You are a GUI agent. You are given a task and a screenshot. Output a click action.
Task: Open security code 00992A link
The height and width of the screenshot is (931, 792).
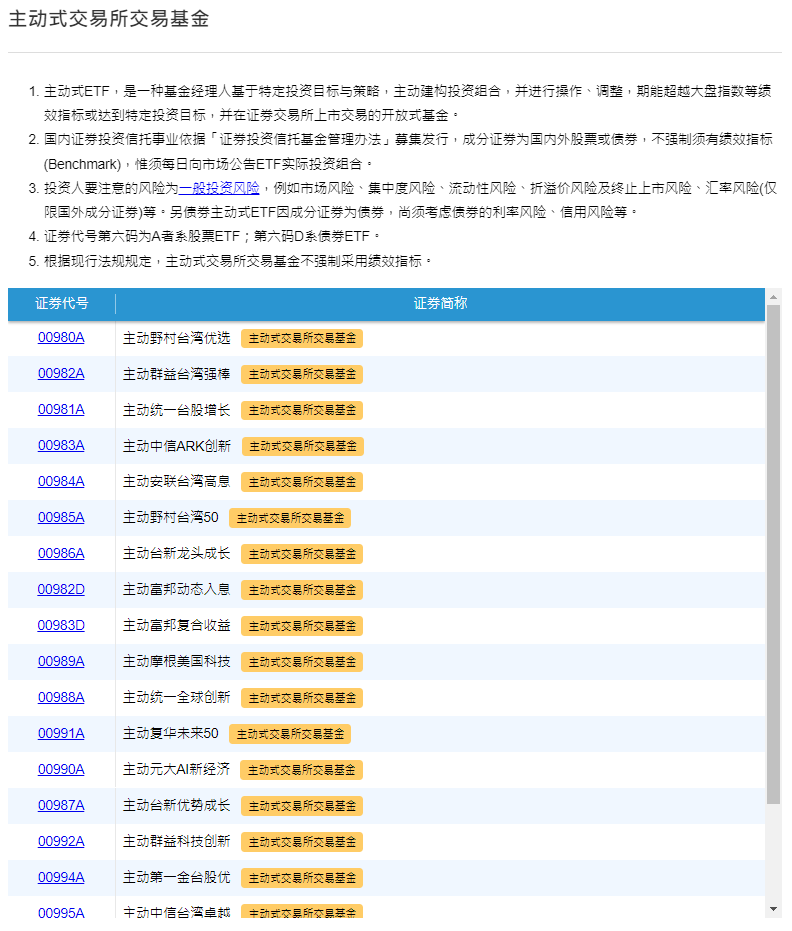pos(61,841)
